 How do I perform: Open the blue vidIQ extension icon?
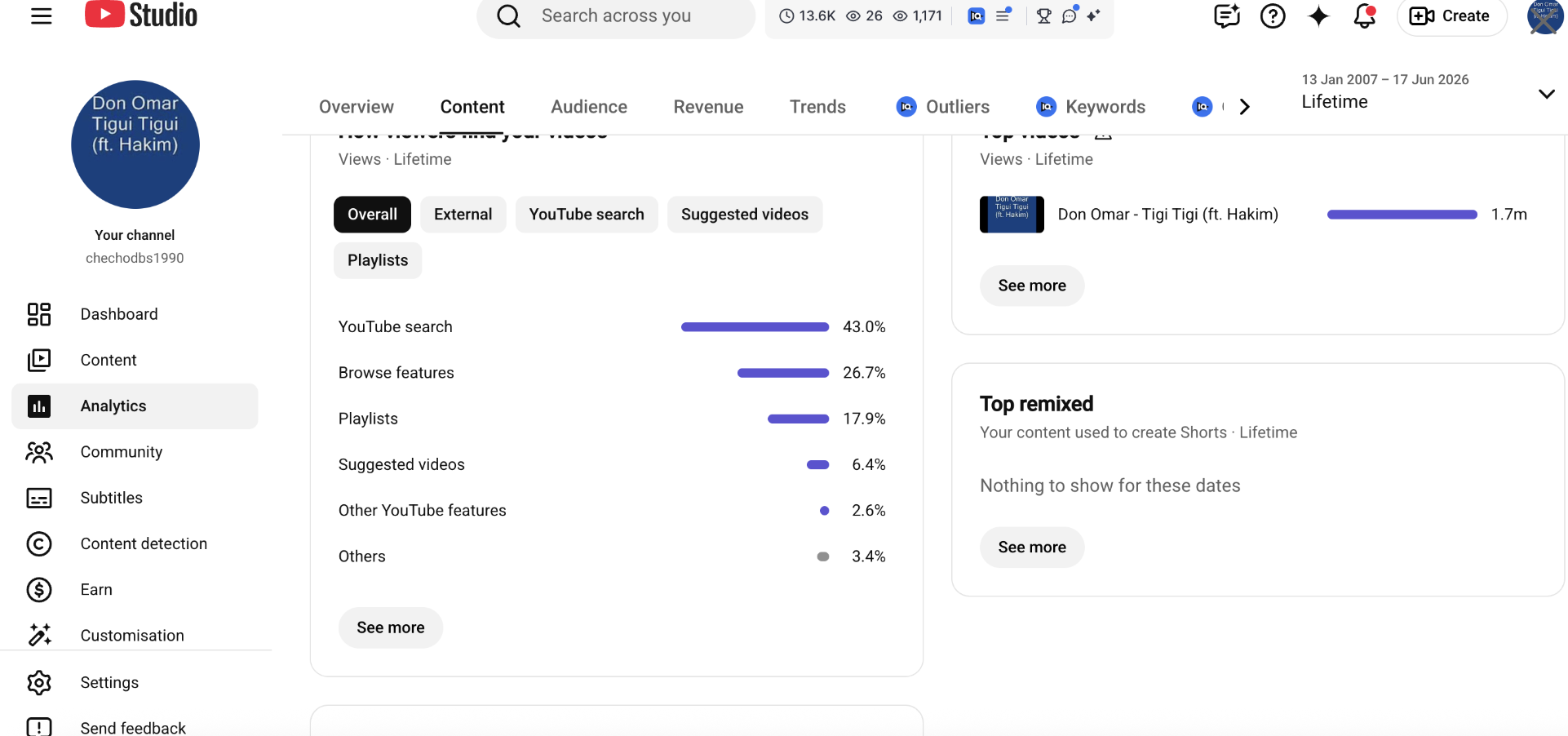pyautogui.click(x=976, y=16)
